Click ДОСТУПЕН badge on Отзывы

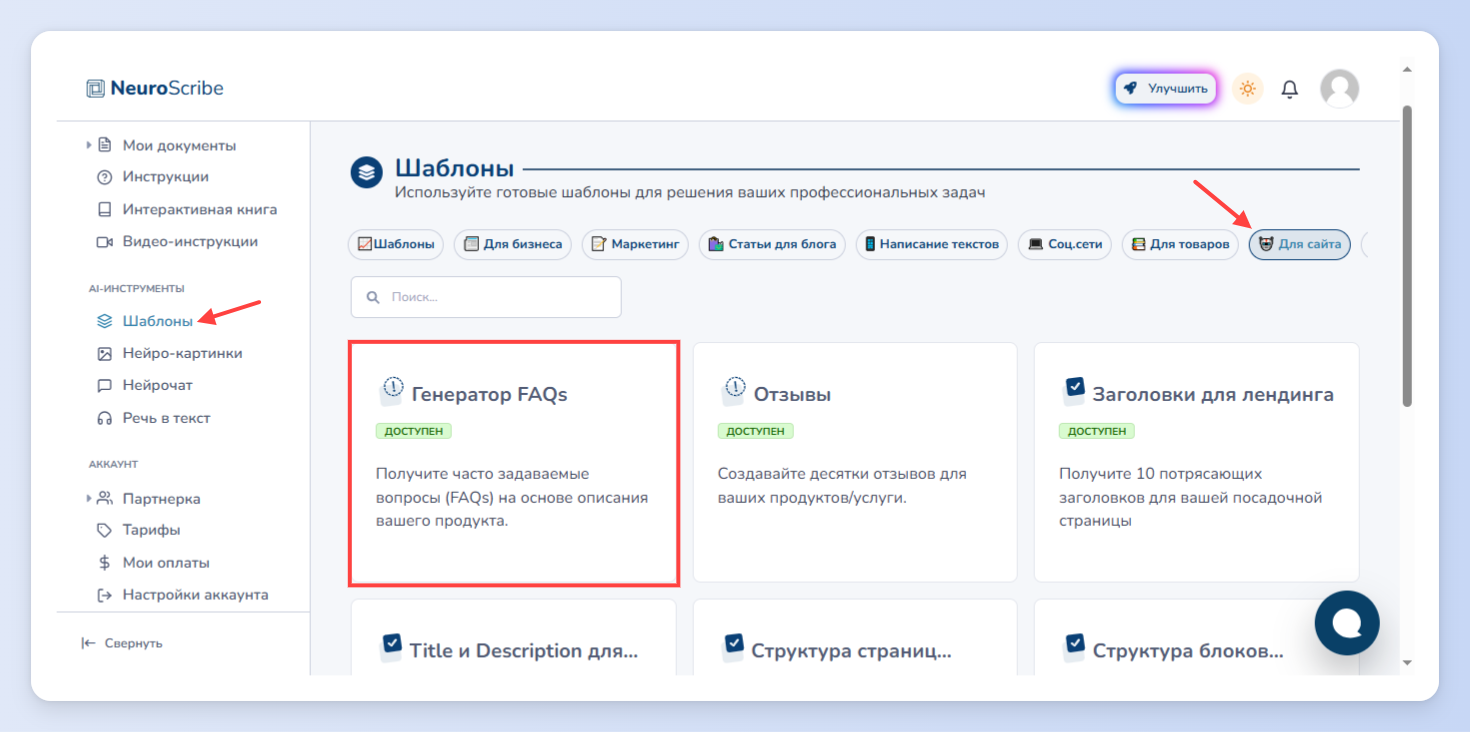756,431
